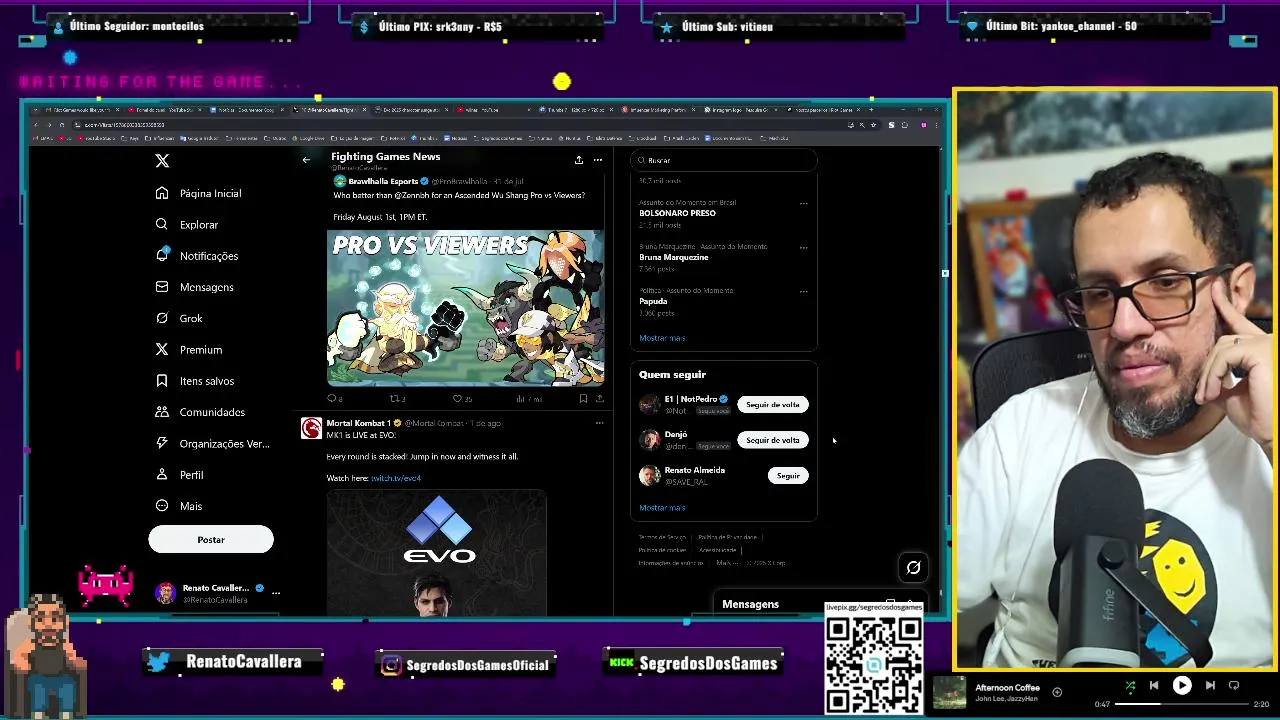Share the Fighting Games News list
The image size is (1280, 720).
[578, 160]
